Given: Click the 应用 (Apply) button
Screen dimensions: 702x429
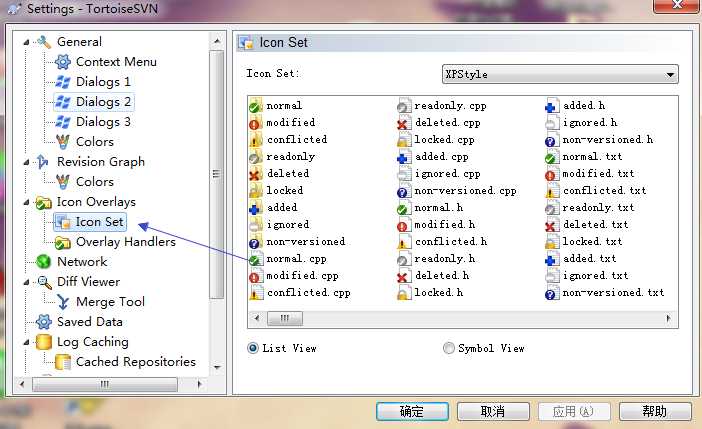Looking at the screenshot, I should (x=574, y=411).
